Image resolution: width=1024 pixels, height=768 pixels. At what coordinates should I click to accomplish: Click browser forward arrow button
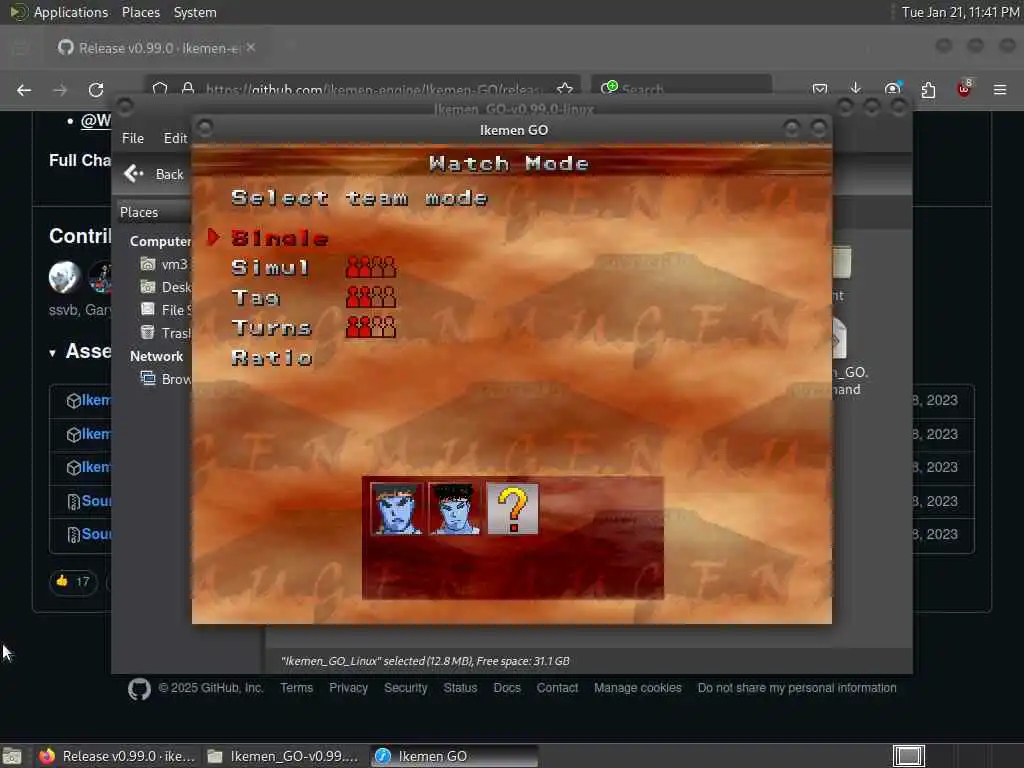[60, 90]
